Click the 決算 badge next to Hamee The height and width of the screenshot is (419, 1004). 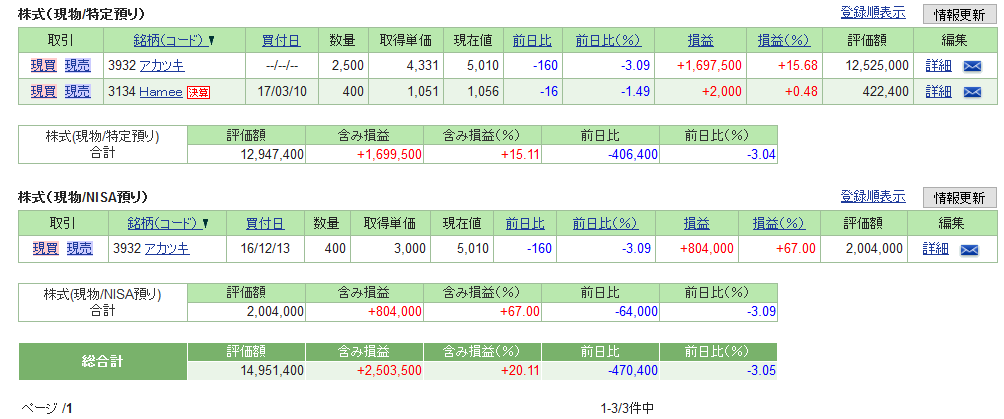pyautogui.click(x=198, y=92)
